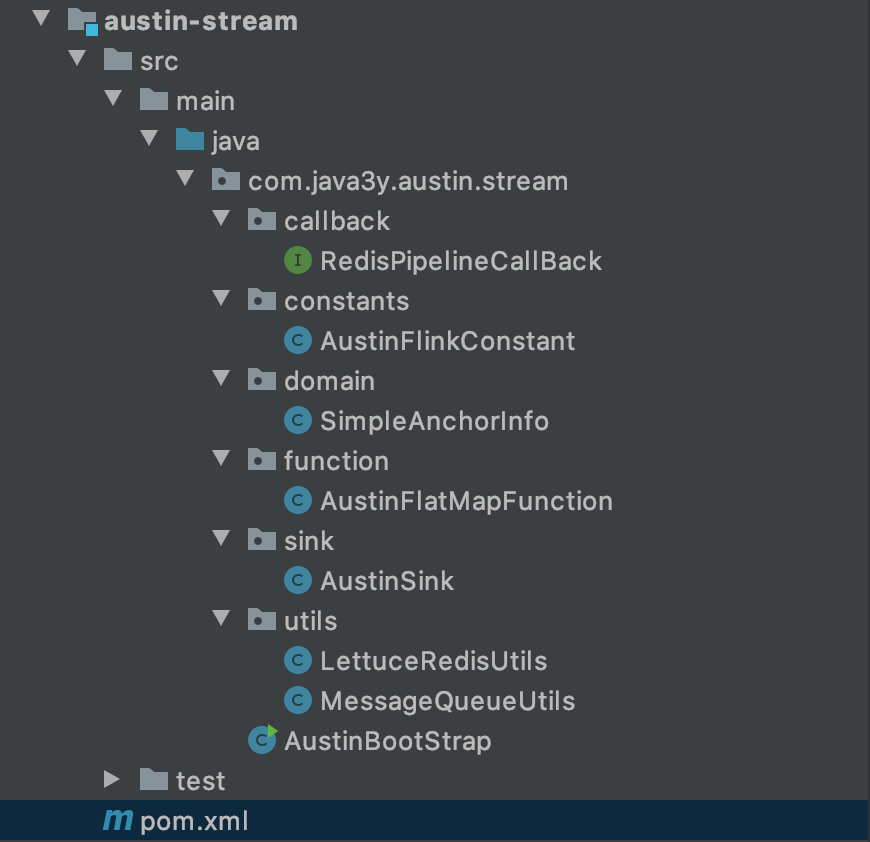Select the SimpleAnchorInfo class

tap(434, 421)
